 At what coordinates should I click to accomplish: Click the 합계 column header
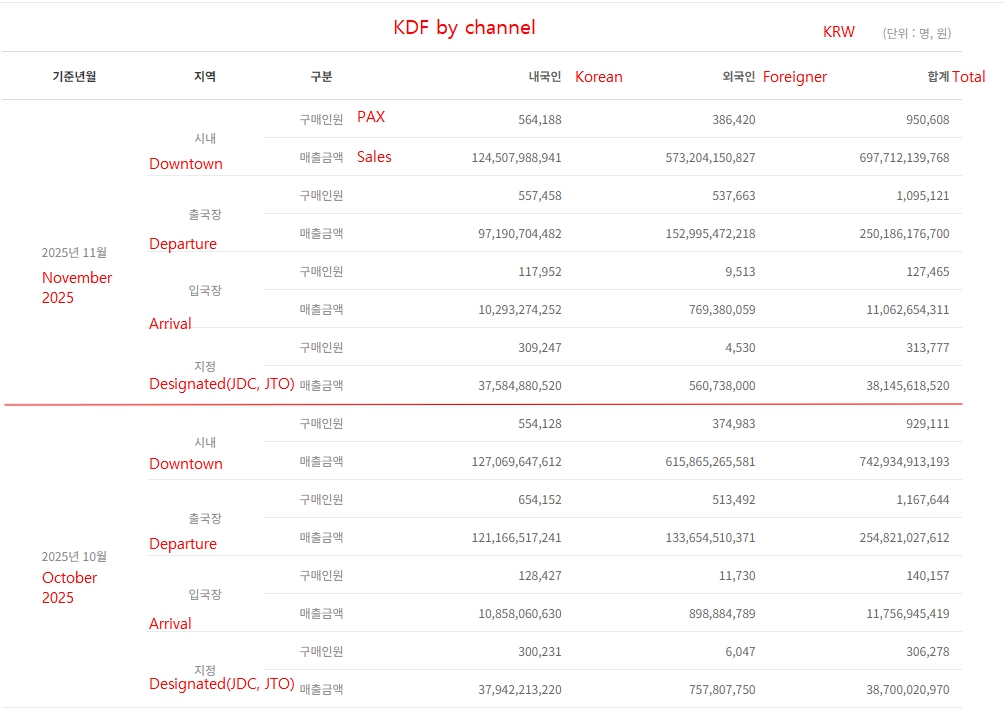click(938, 77)
